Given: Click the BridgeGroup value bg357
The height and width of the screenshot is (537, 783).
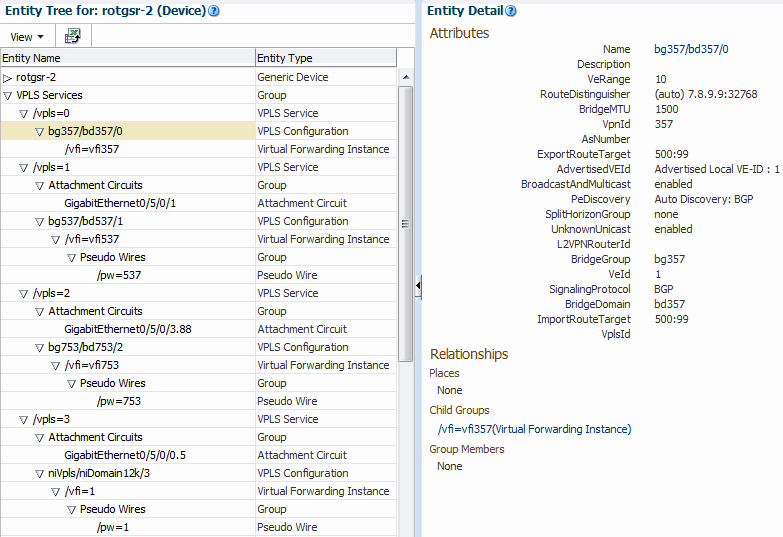Looking at the screenshot, I should tap(670, 259).
